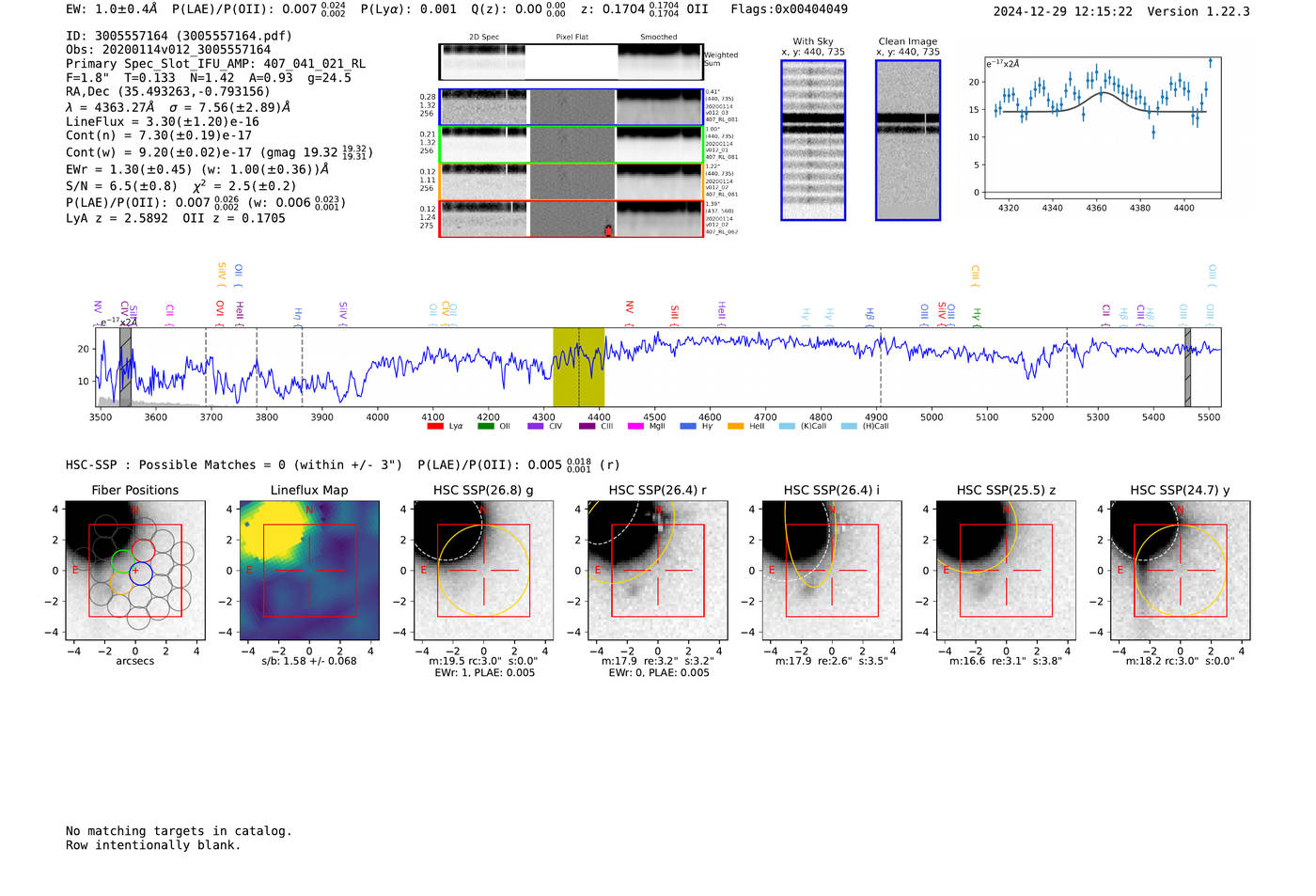Screen dimensions: 1316x896
Task: Click the 2D Spec column header
Action: [484, 37]
